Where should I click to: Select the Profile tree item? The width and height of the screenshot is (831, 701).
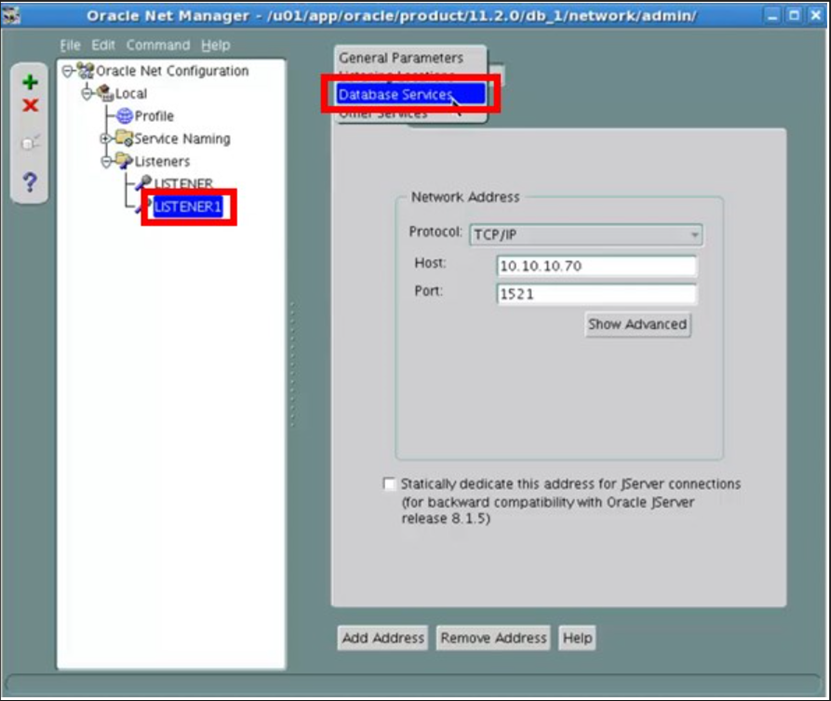click(154, 116)
